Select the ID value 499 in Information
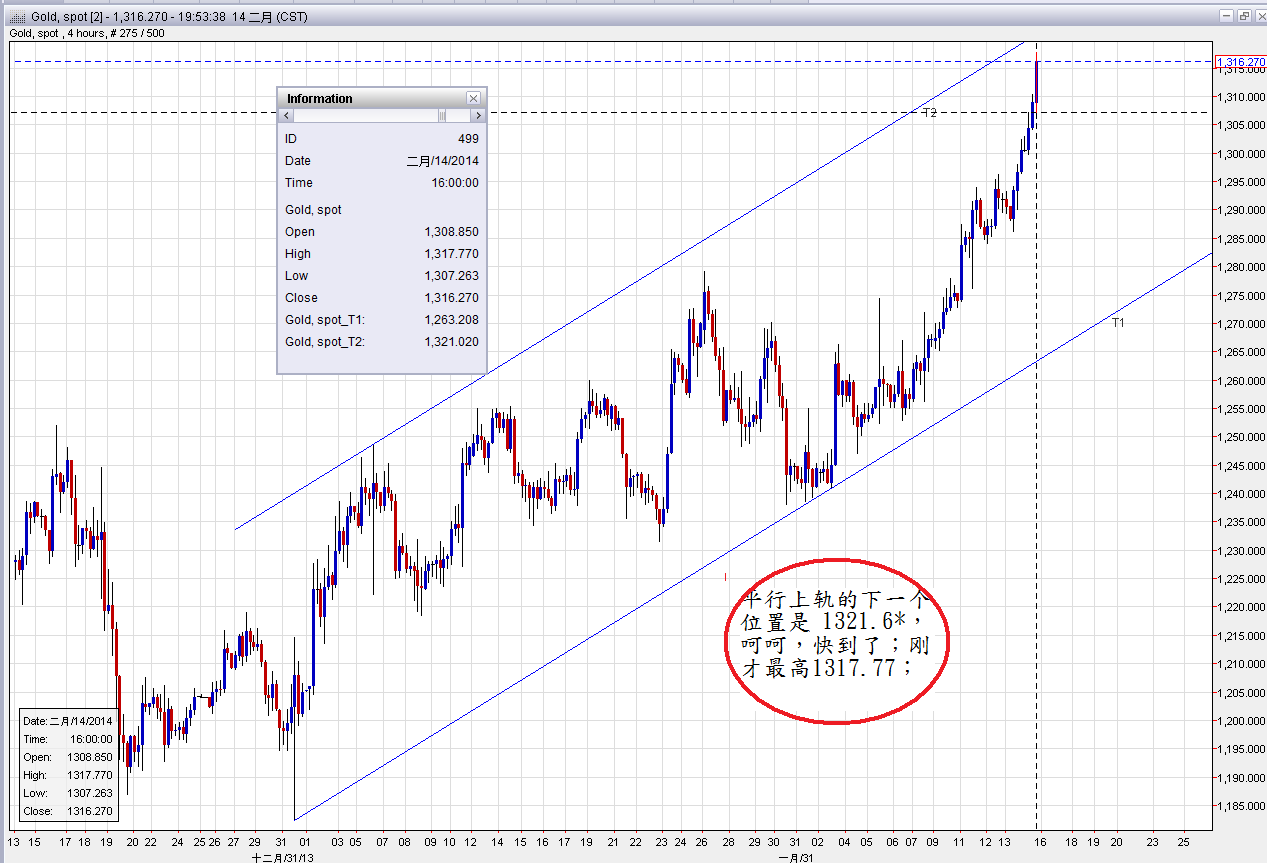 (x=468, y=139)
